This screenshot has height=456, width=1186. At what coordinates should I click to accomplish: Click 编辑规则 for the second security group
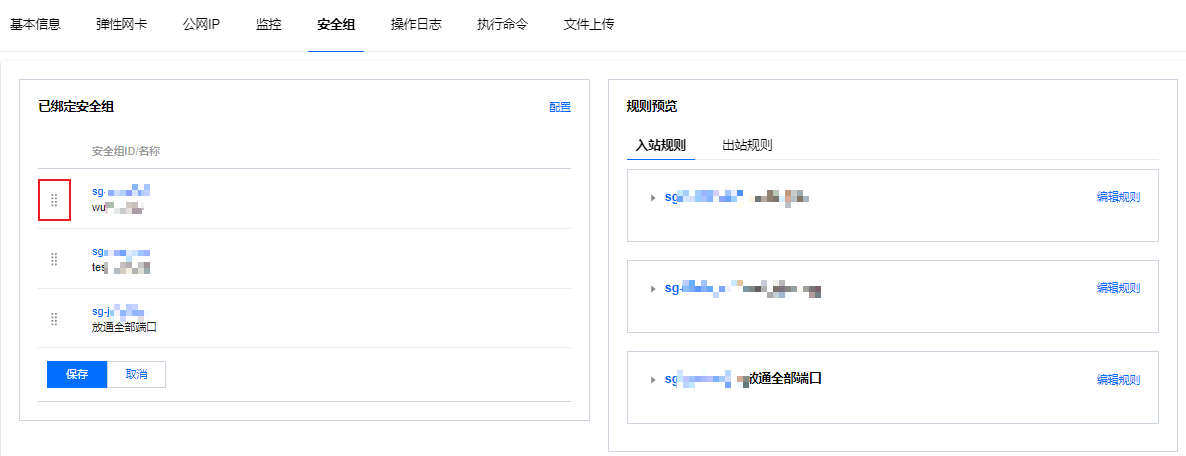point(1119,288)
